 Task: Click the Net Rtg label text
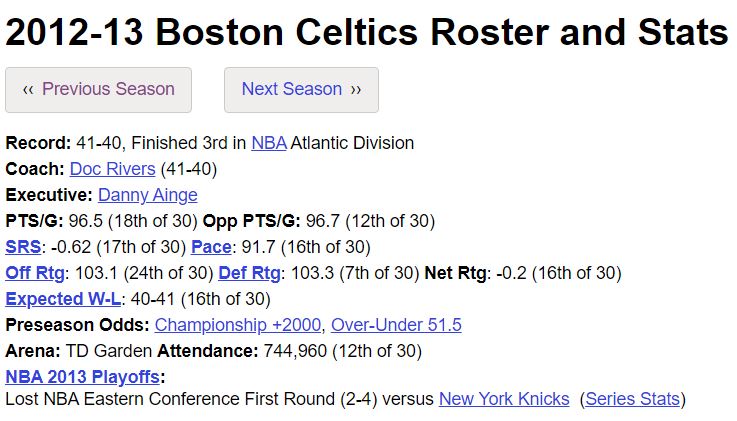[x=455, y=273]
